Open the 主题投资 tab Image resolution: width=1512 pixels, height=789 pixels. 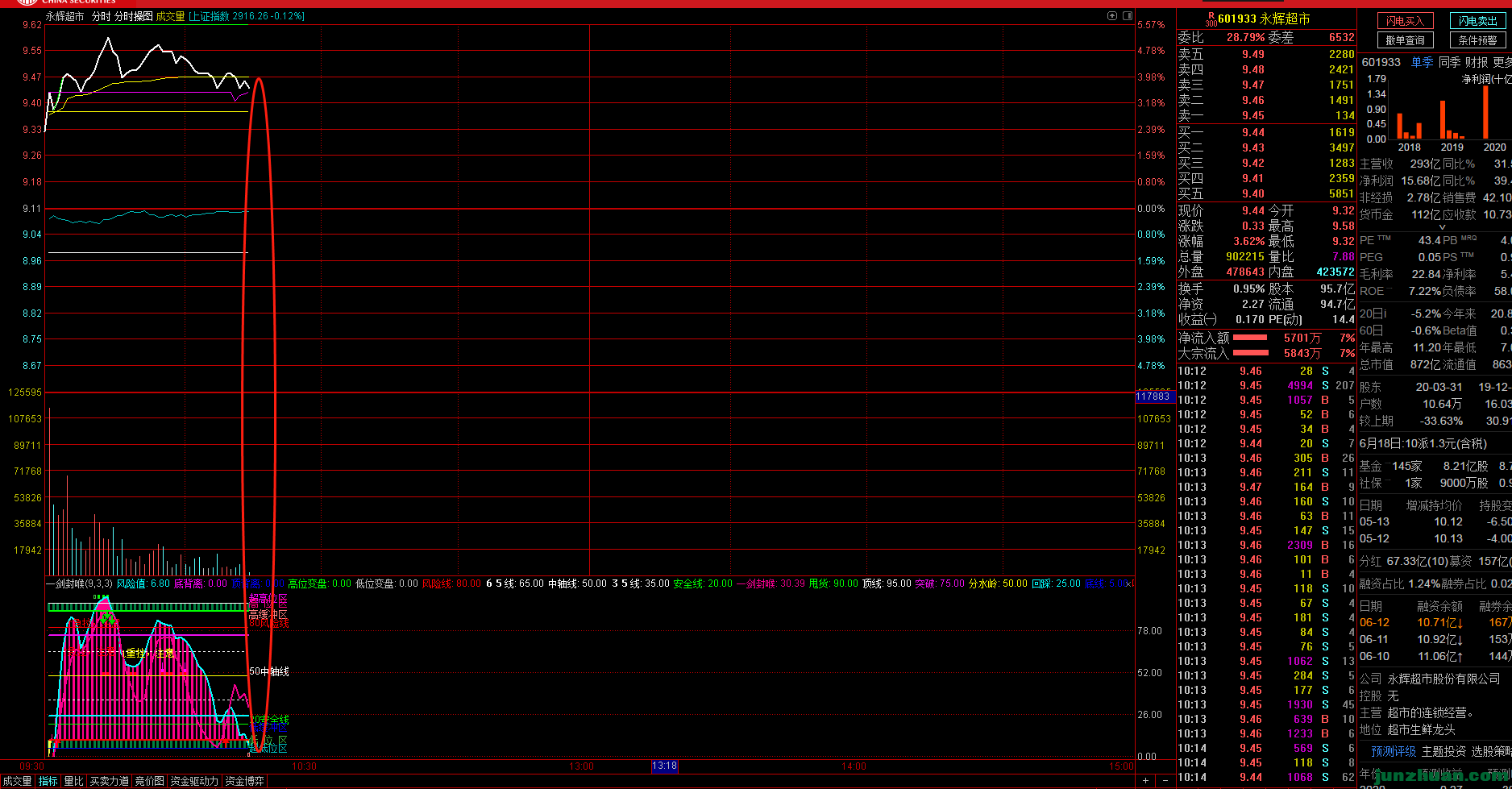coord(1443,751)
